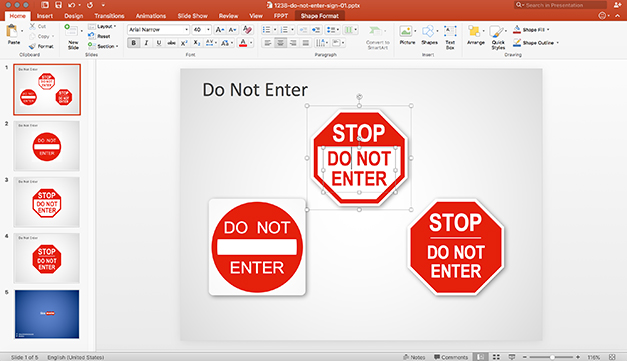Viewport: 627px width, 361px height.
Task: Open the Review tab
Action: click(x=228, y=16)
